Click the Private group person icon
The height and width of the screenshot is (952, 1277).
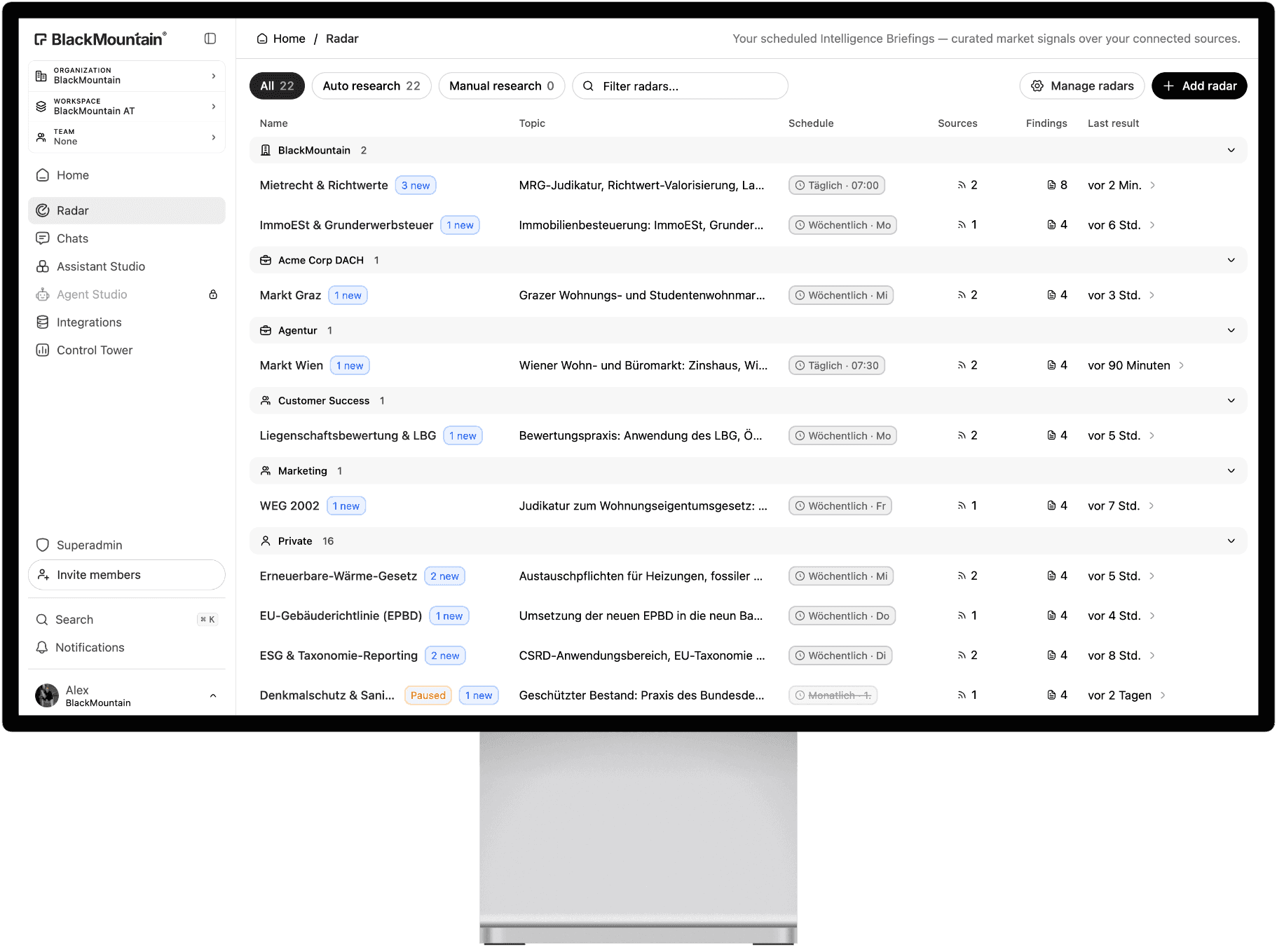(x=266, y=540)
